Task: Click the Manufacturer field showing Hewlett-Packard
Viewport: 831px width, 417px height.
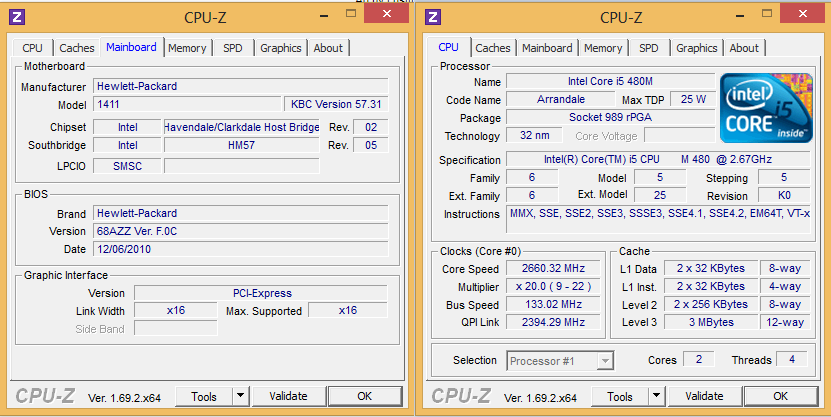Action: click(x=241, y=86)
